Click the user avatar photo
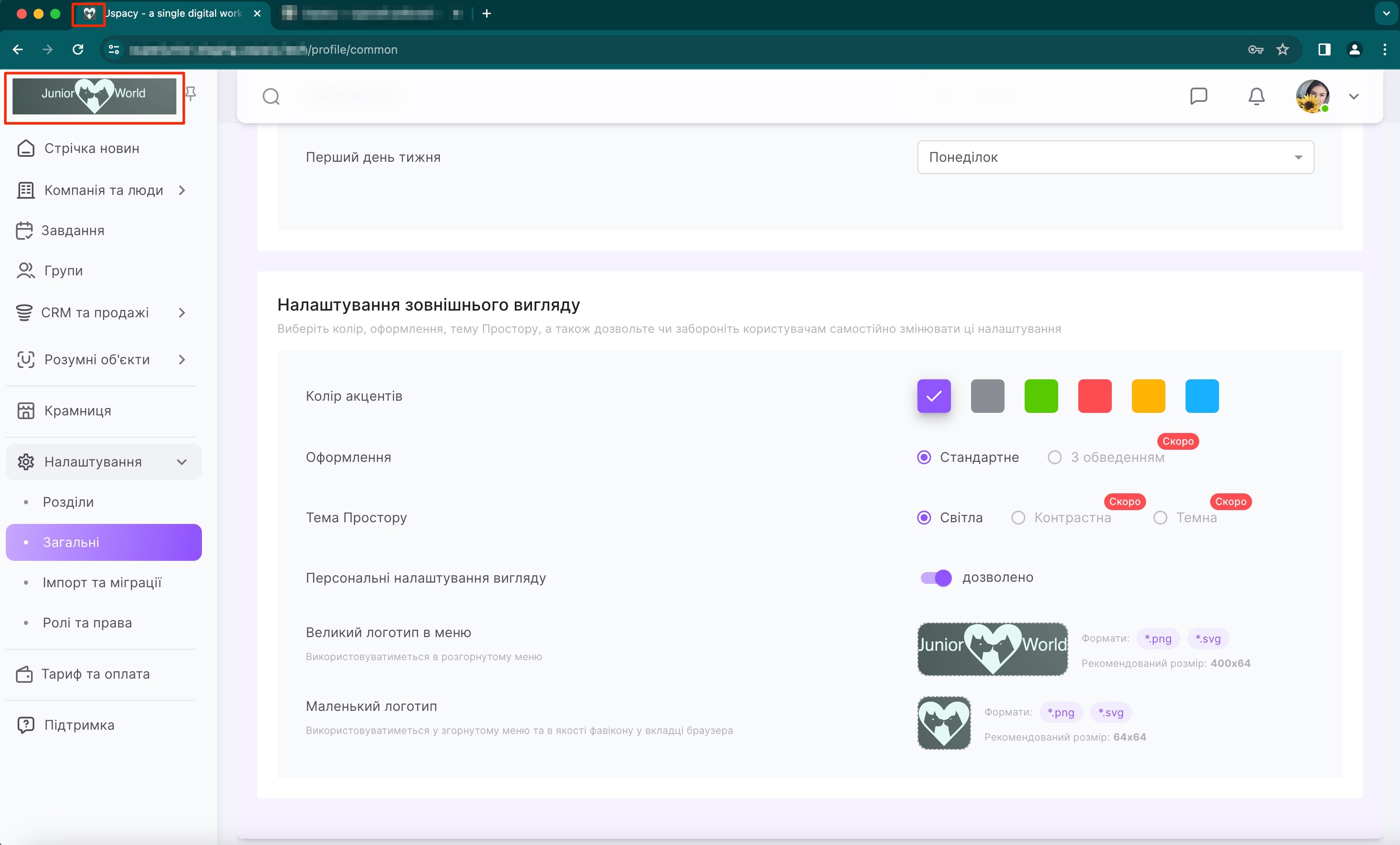This screenshot has width=1400, height=845. pos(1312,96)
